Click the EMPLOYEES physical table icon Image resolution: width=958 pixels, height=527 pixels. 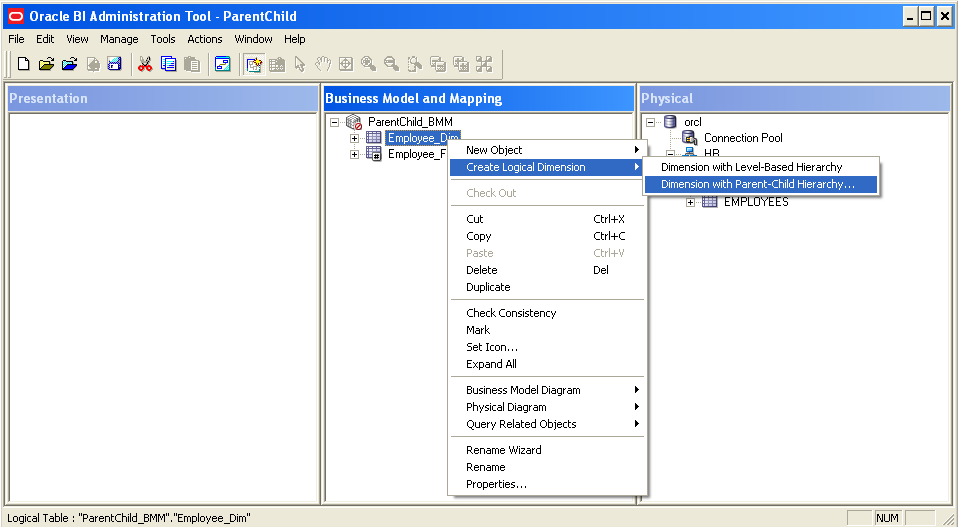click(709, 202)
